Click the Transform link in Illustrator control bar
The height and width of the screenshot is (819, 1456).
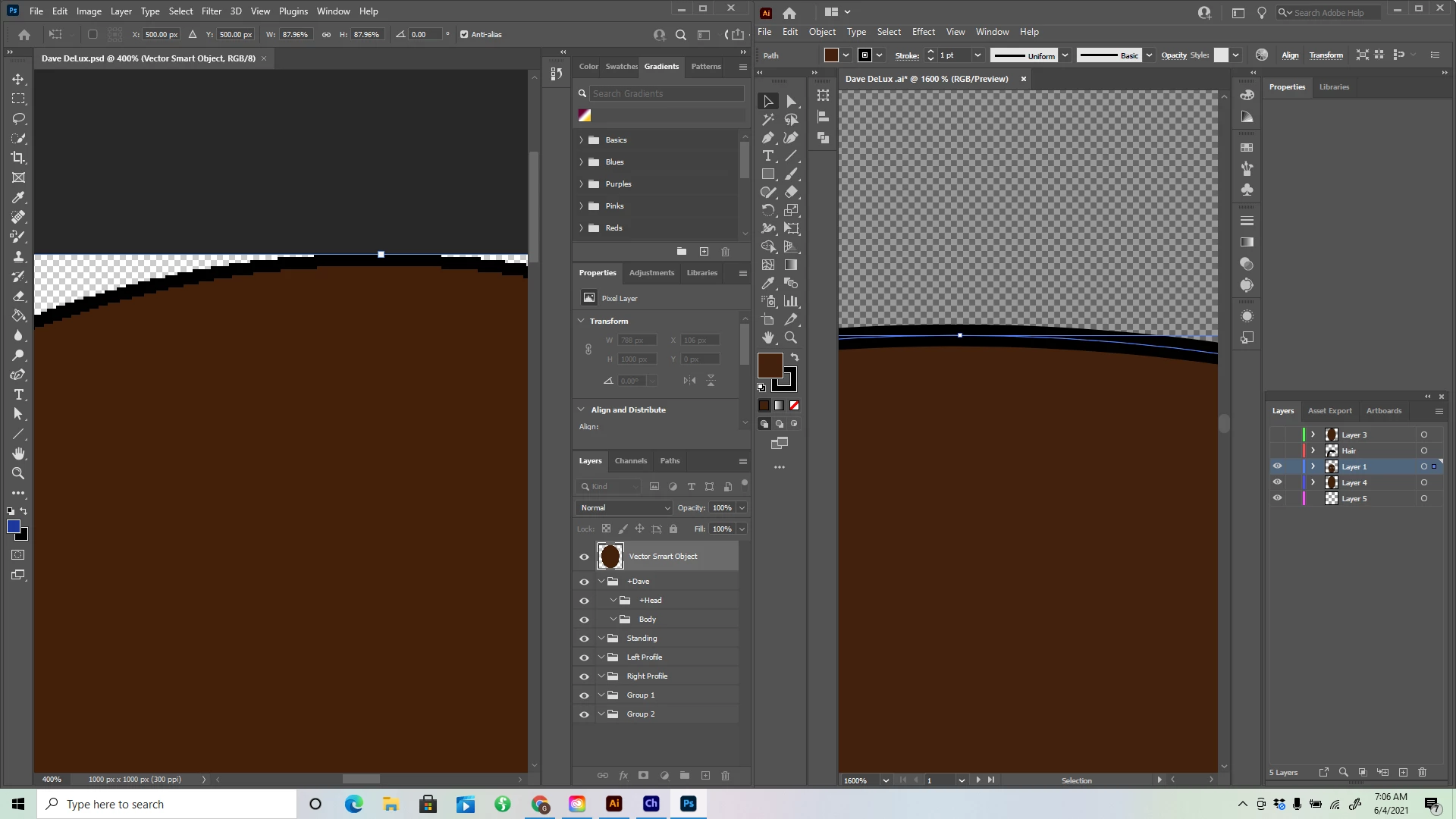coord(1325,55)
